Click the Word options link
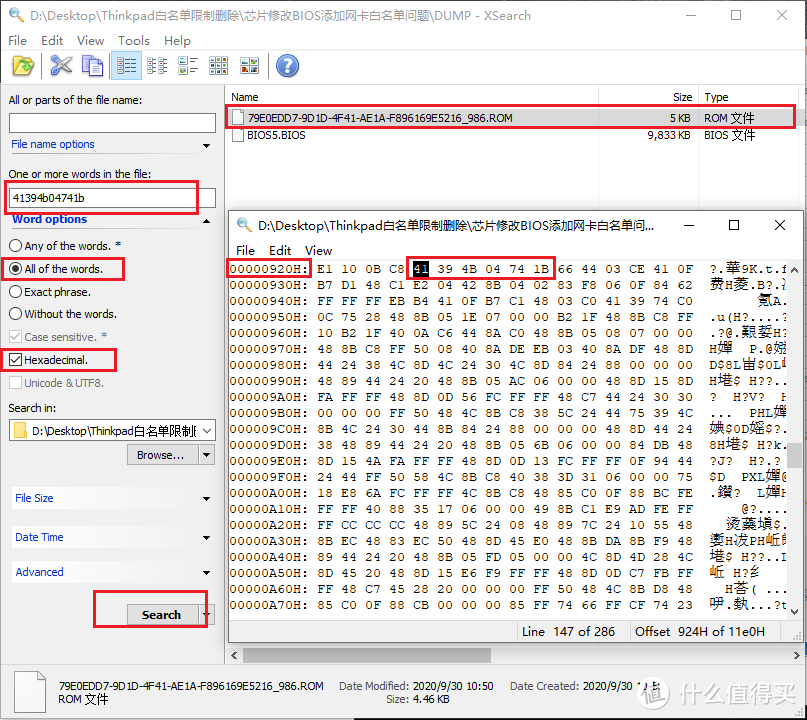 49,219
